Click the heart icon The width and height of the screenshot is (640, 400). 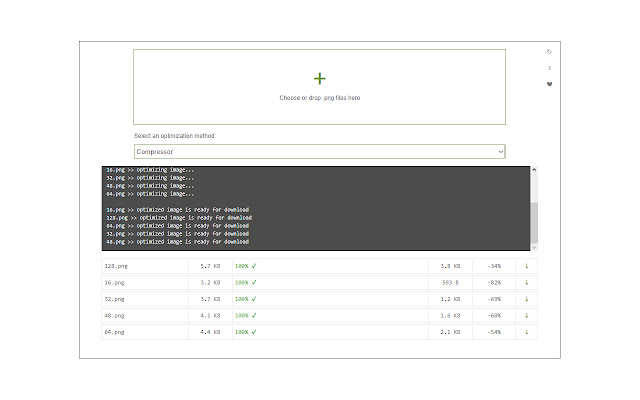pyautogui.click(x=549, y=84)
